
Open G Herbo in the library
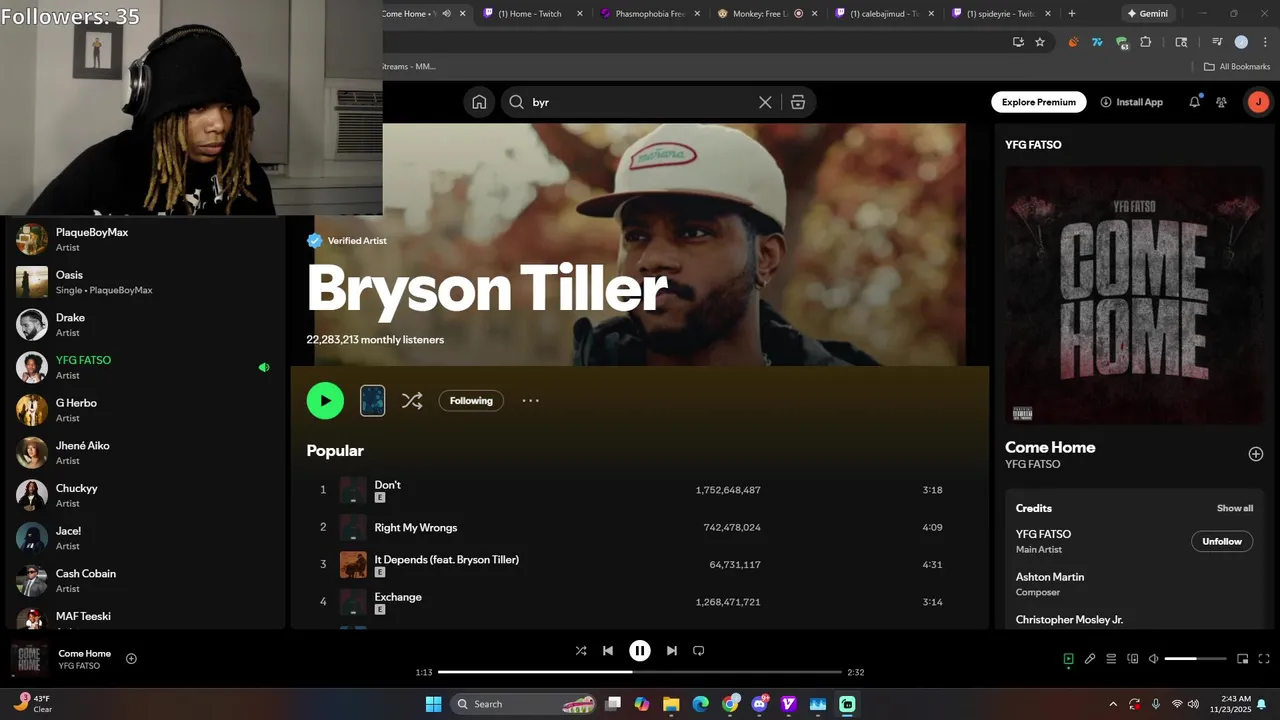pos(145,410)
